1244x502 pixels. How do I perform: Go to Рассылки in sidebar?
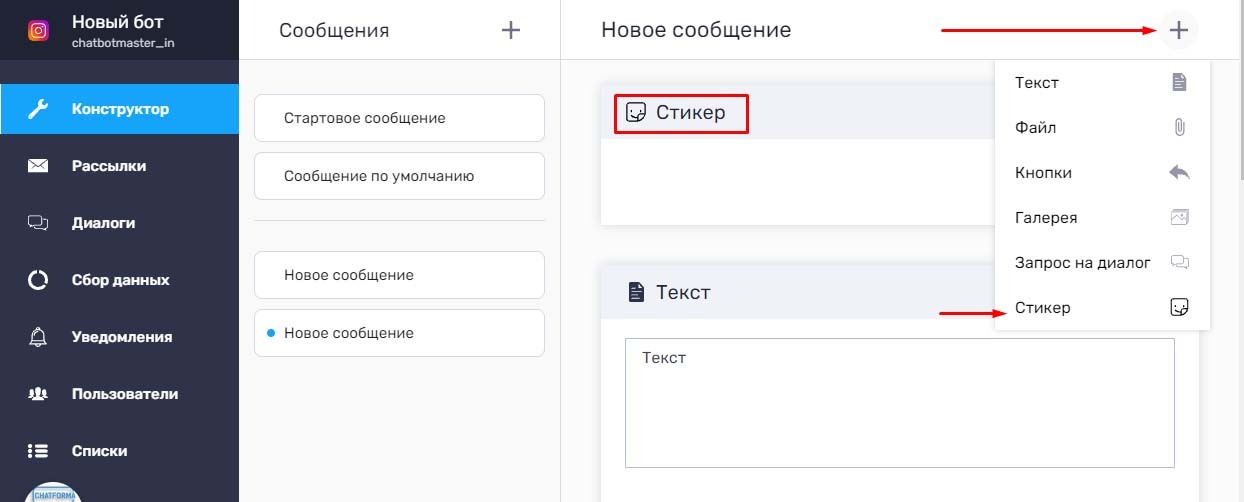[108, 166]
